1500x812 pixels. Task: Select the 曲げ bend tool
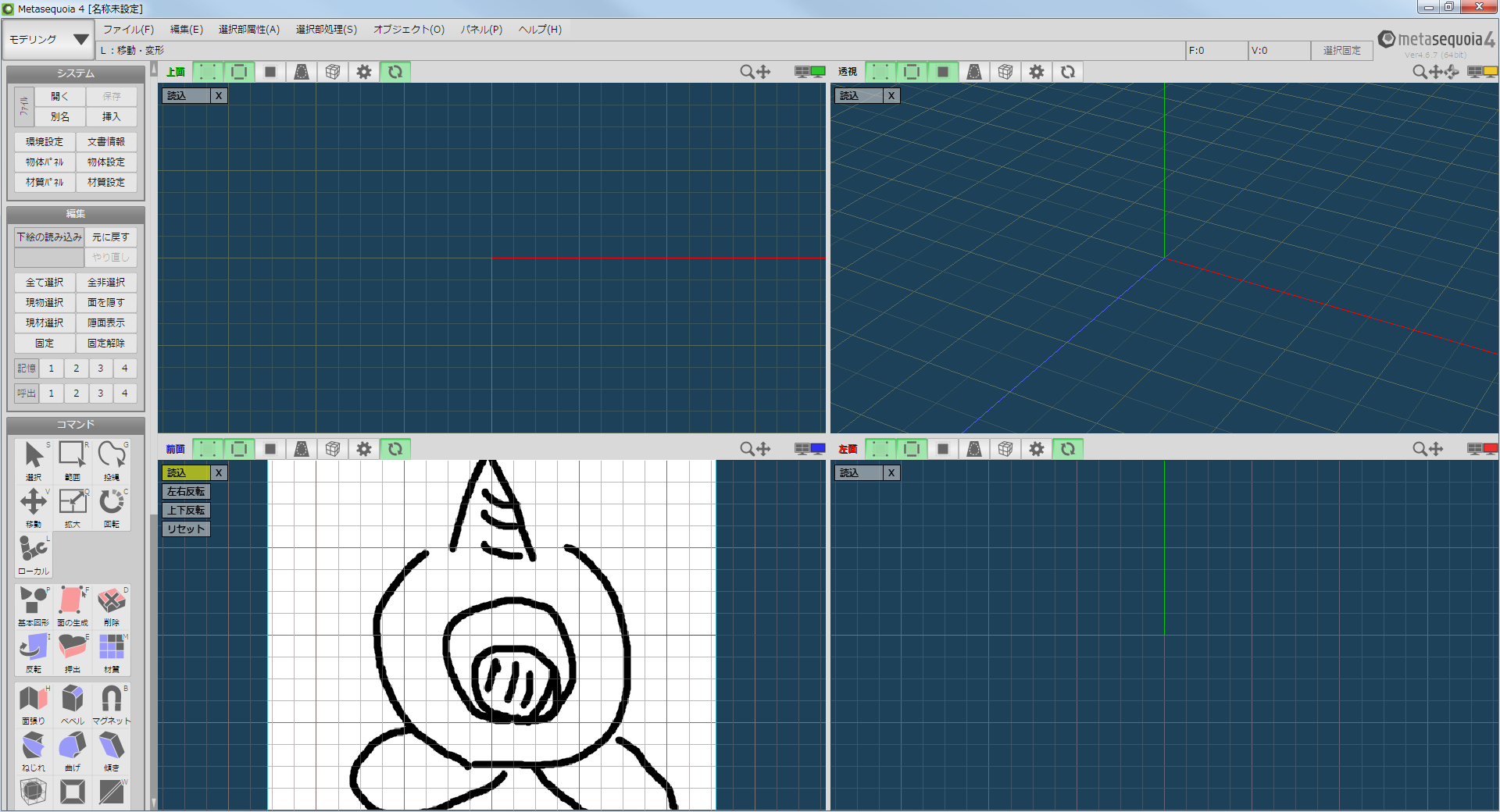coord(73,751)
